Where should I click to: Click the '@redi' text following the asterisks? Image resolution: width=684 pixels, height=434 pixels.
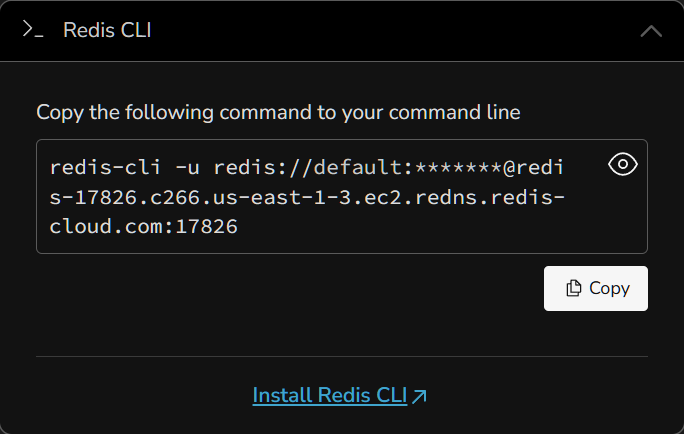coord(533,167)
